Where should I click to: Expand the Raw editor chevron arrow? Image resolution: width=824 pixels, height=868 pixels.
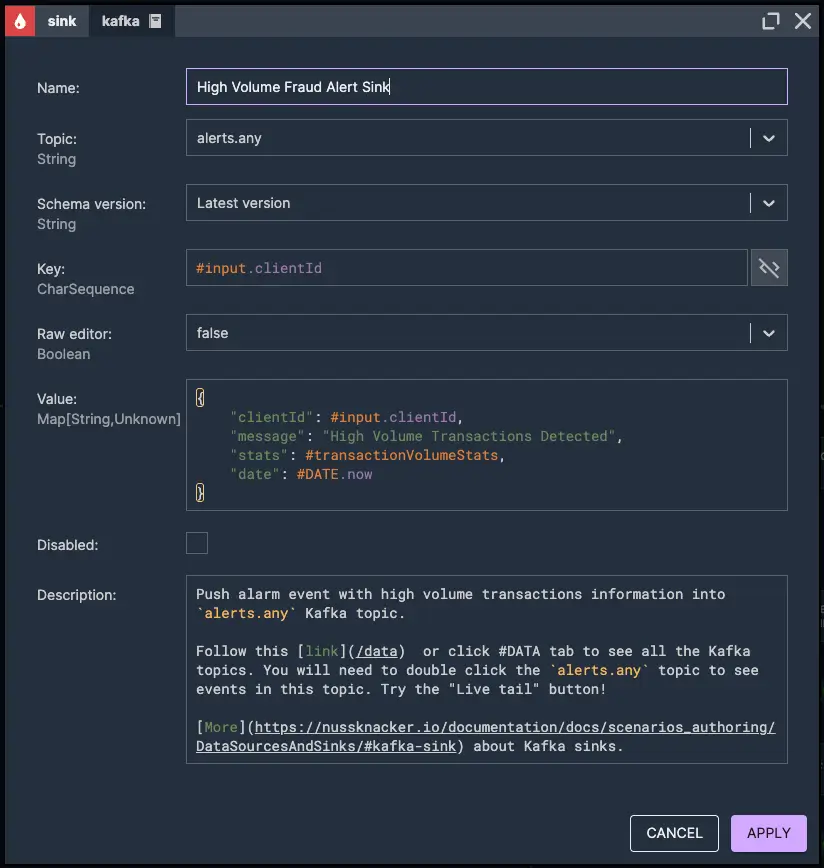769,333
